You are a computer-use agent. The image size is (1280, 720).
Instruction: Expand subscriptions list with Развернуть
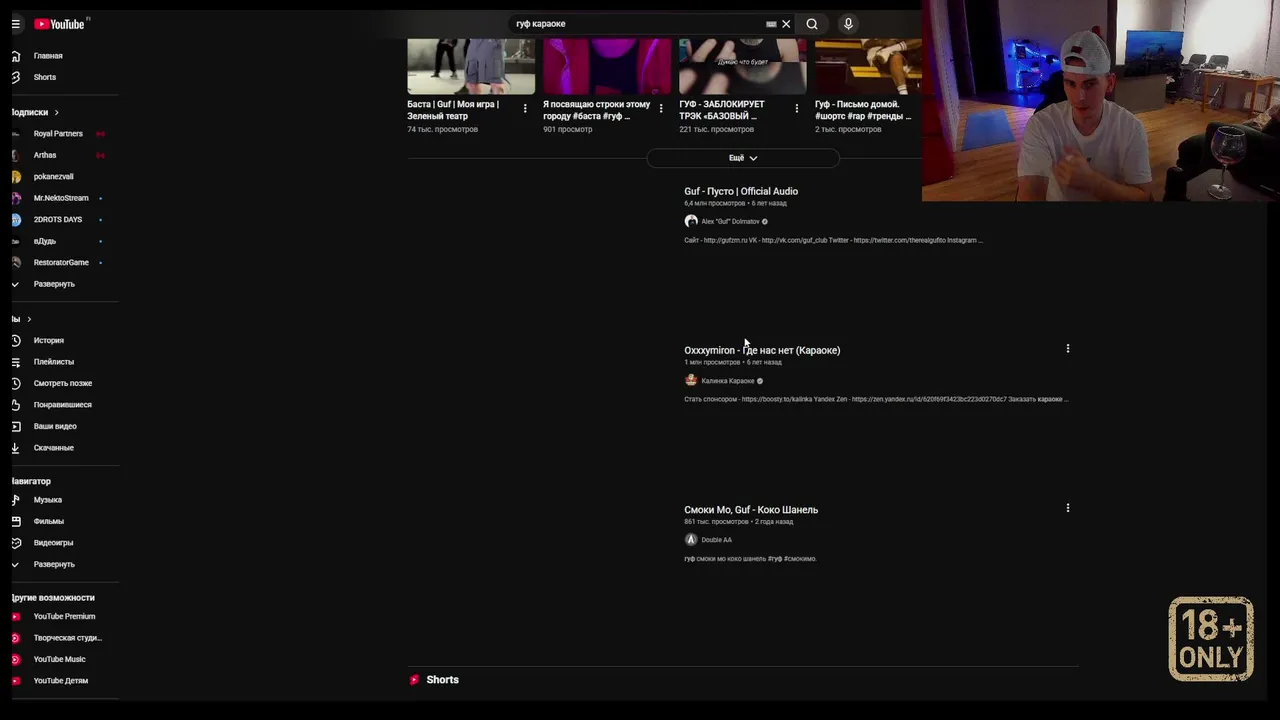[54, 284]
